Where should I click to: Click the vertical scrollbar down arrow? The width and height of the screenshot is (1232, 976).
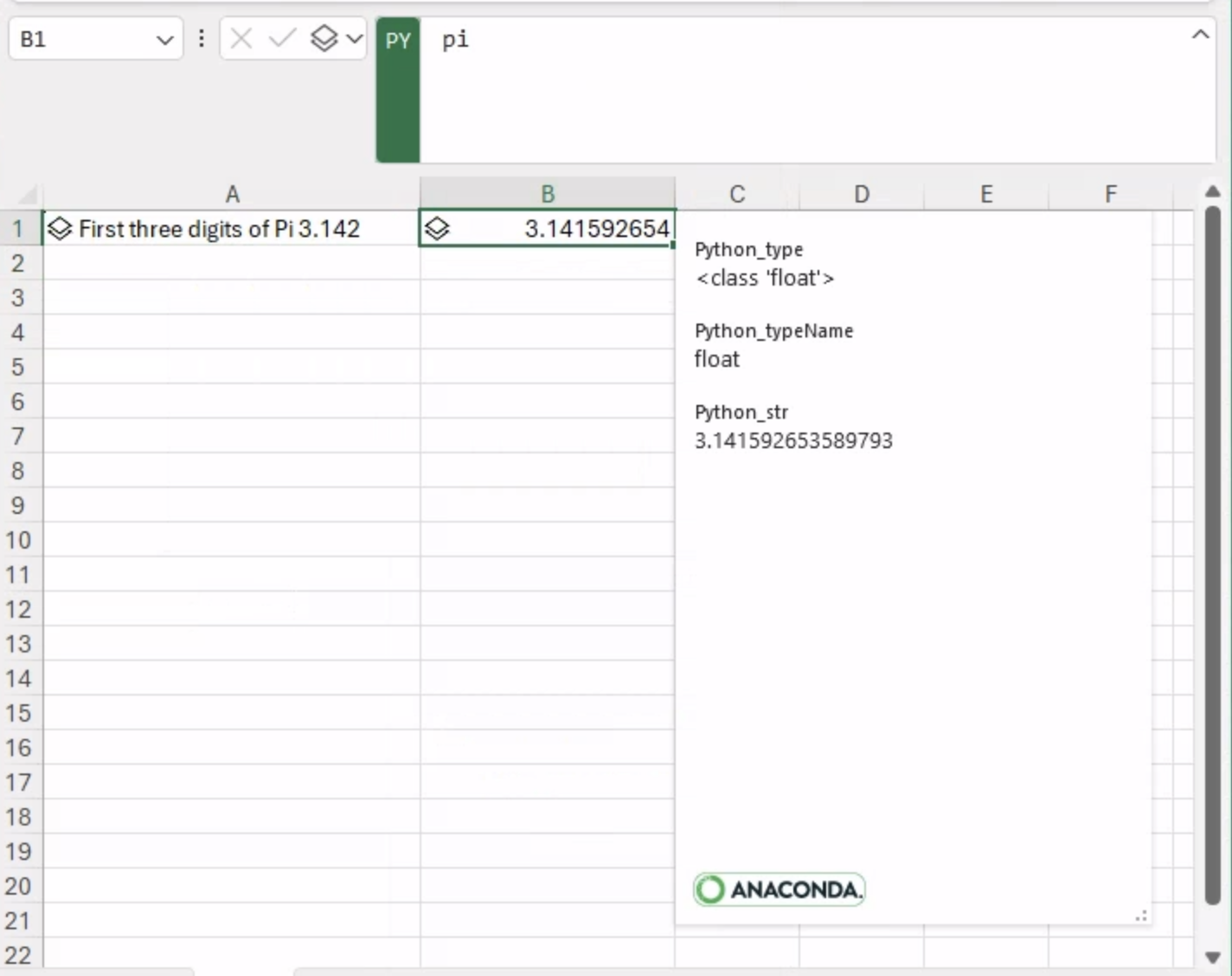1212,957
